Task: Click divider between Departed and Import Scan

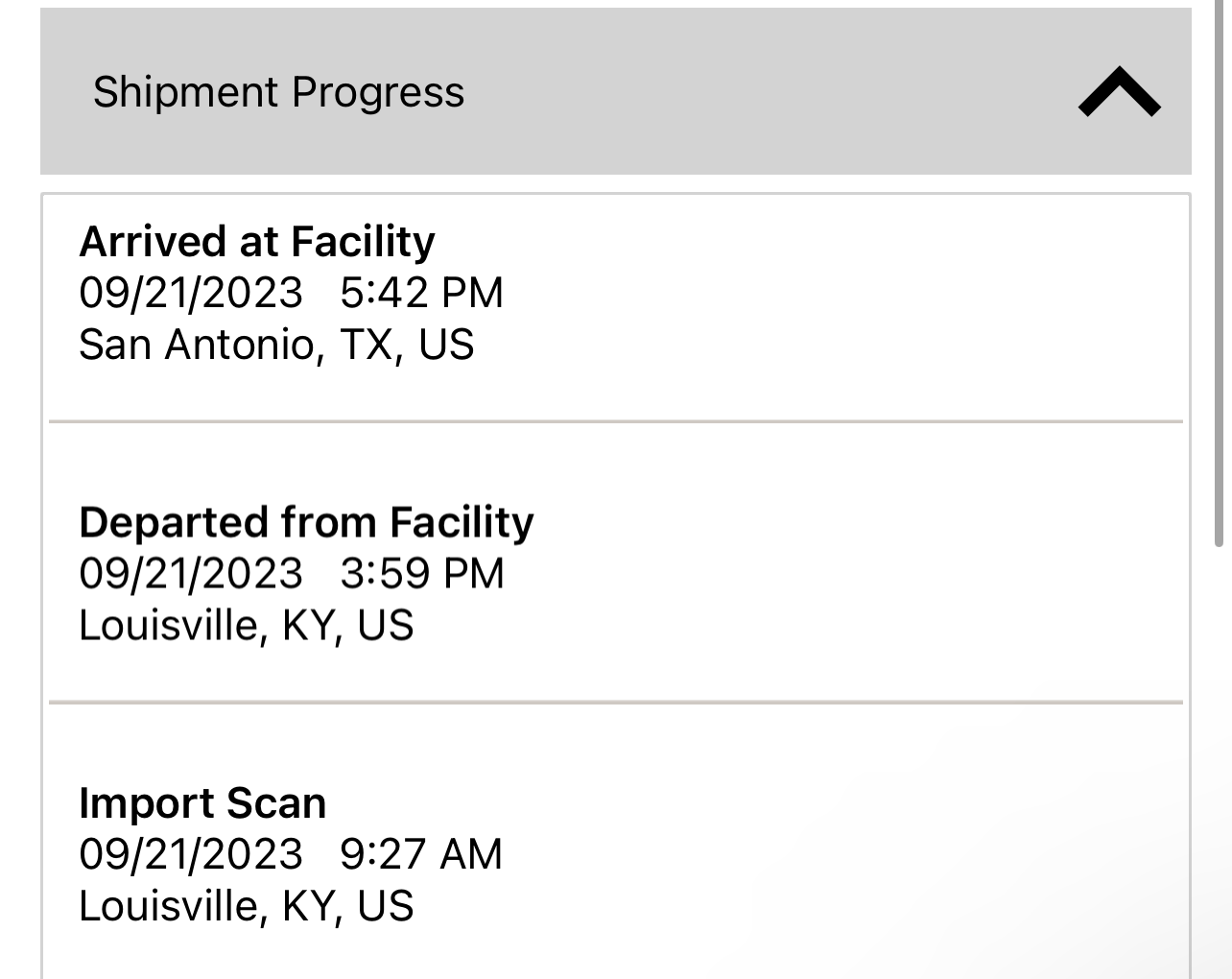Action: coord(616,703)
